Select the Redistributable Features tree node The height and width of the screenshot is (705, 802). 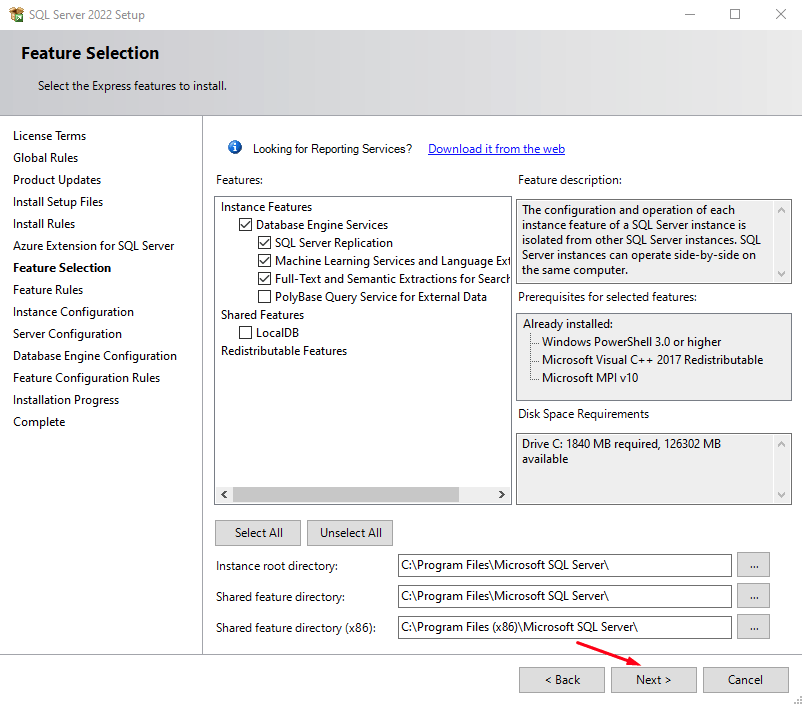pyautogui.click(x=283, y=351)
